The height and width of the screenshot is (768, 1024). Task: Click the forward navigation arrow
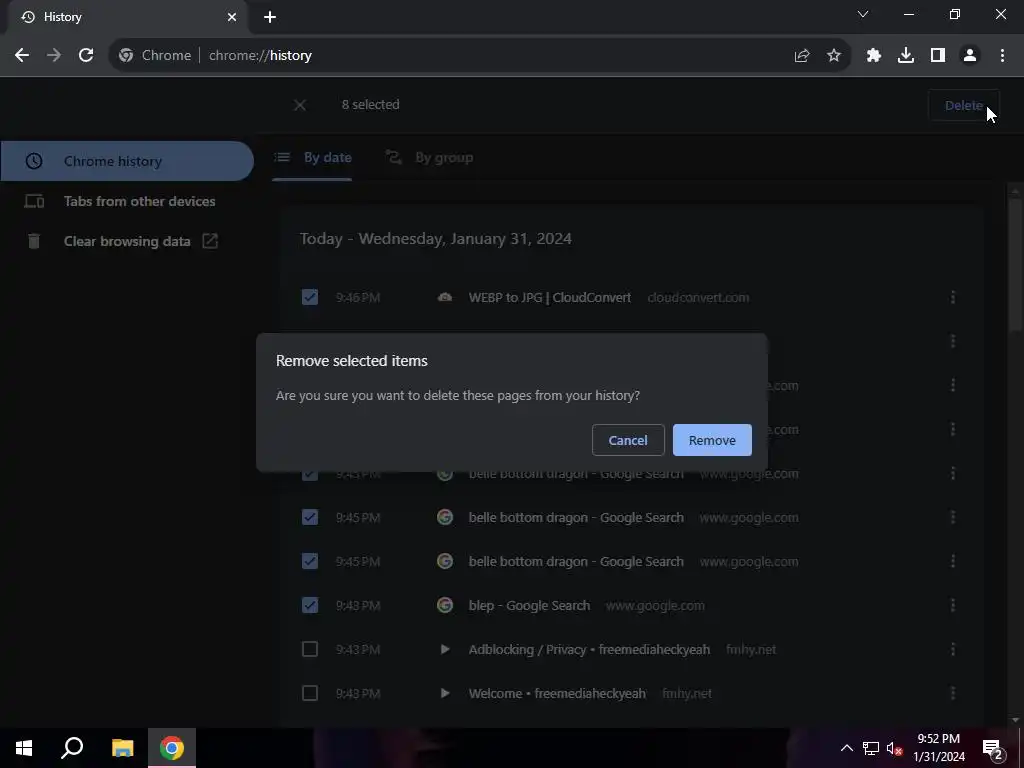pos(54,56)
